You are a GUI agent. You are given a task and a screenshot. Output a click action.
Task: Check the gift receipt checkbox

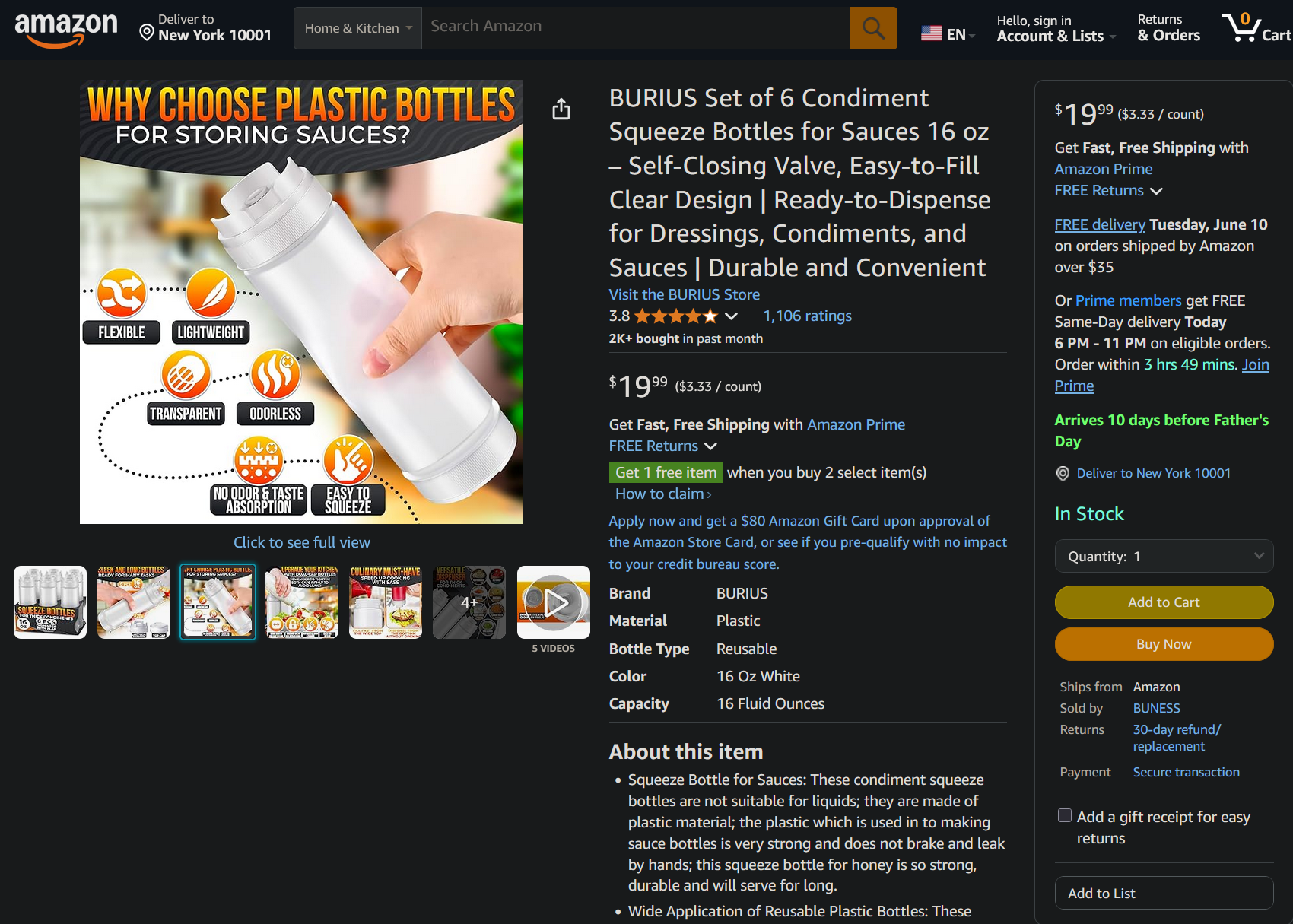click(1065, 816)
